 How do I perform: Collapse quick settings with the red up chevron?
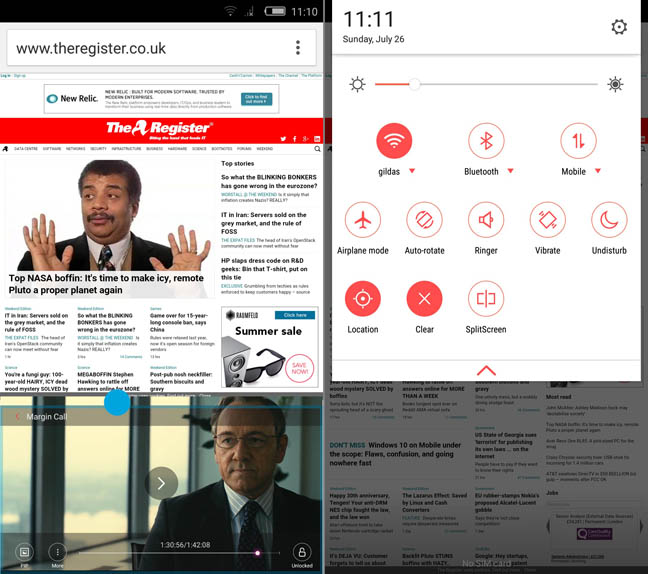(x=486, y=370)
